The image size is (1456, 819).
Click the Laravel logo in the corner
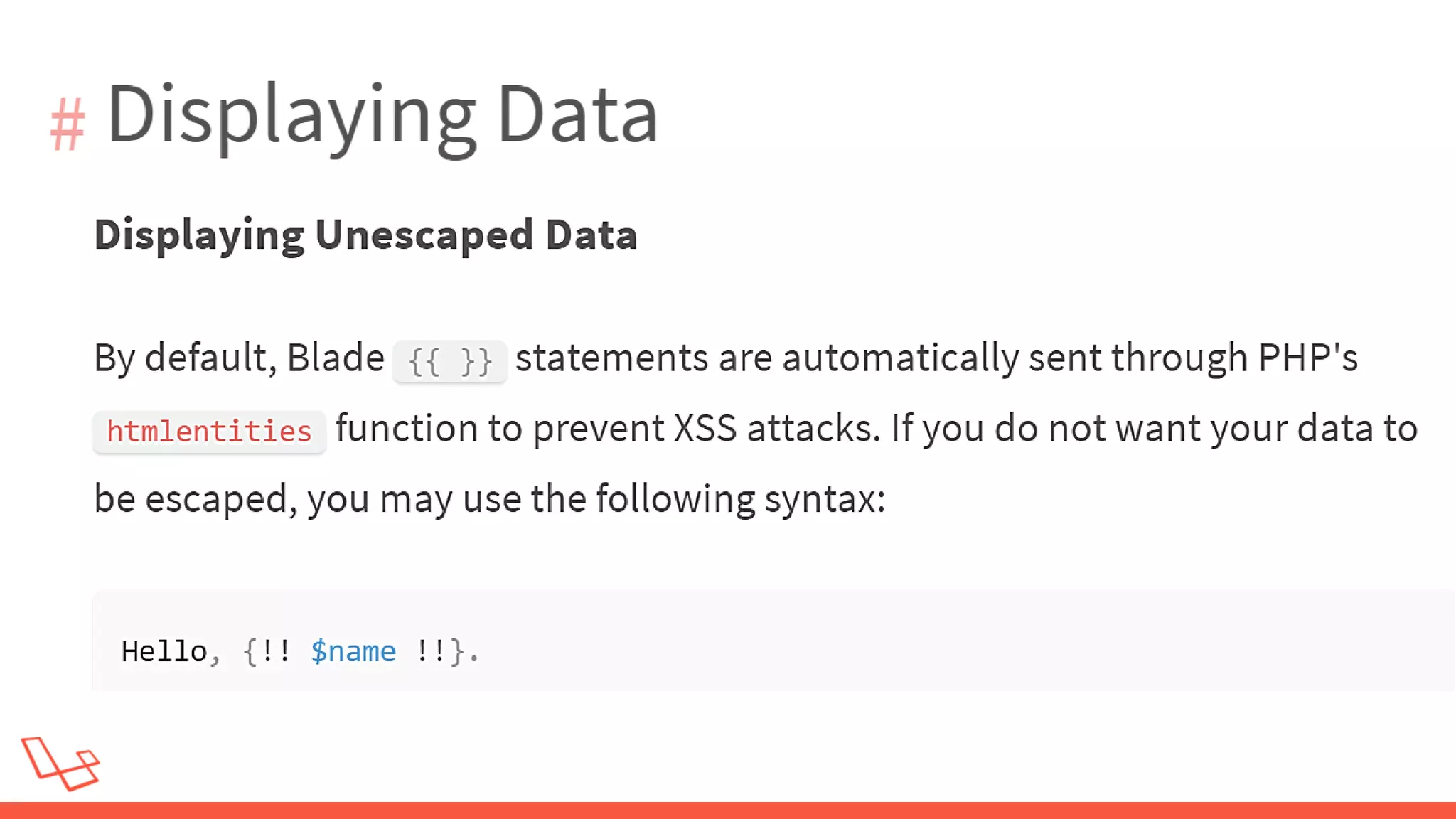tap(61, 764)
